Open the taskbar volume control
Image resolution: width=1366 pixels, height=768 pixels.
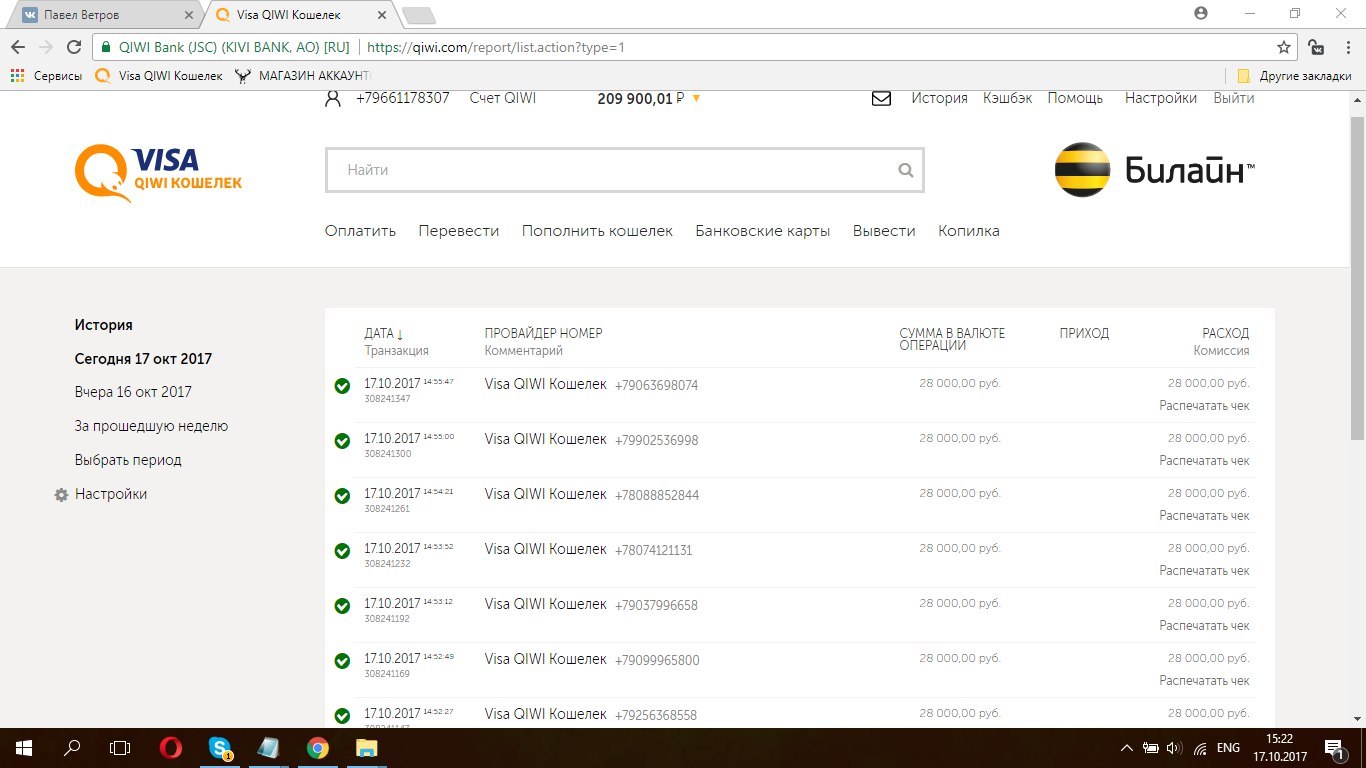point(1175,748)
